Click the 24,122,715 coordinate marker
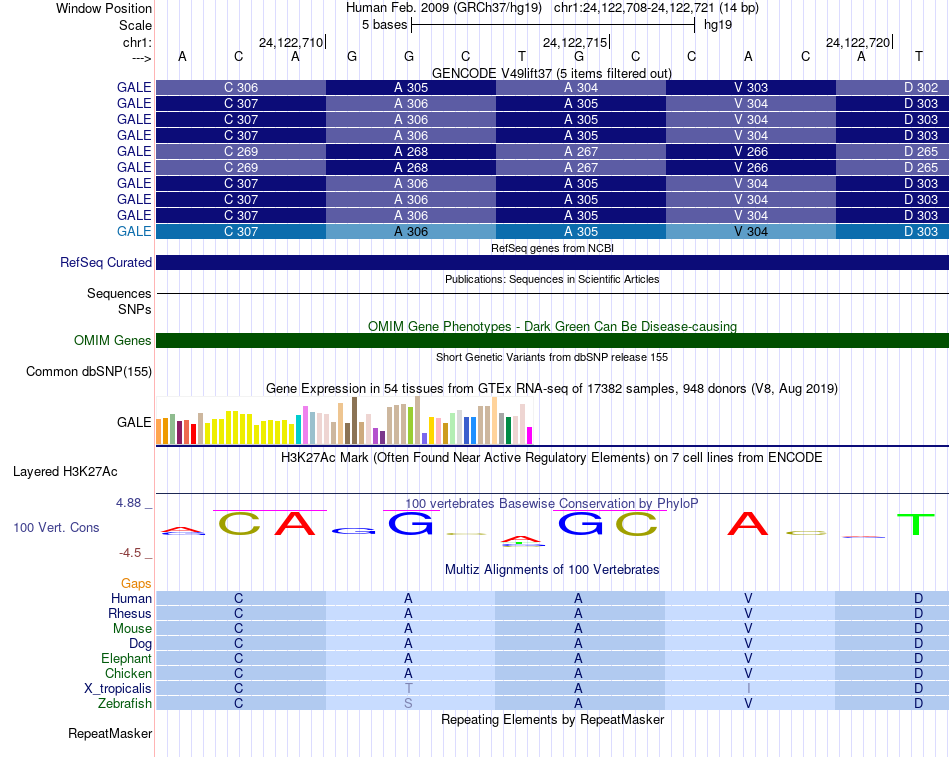This screenshot has height=757, width=950. pos(575,42)
